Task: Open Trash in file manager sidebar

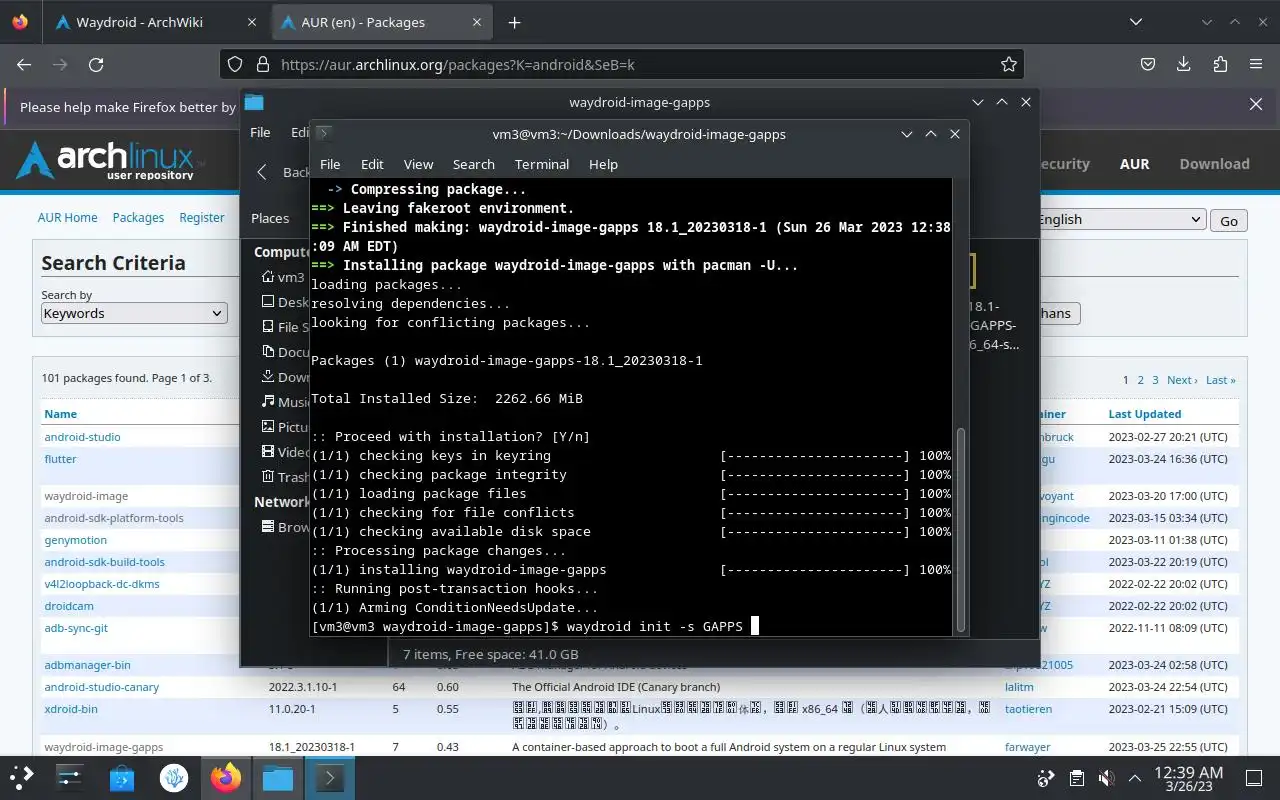Action: [285, 477]
